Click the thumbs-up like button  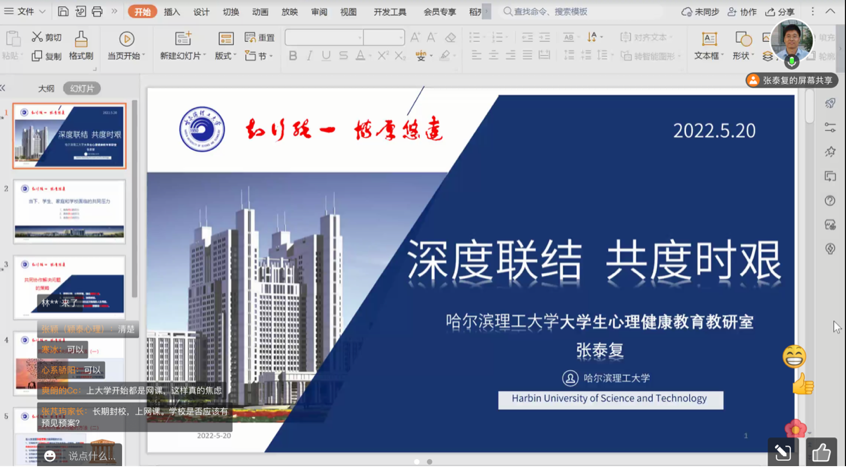point(821,454)
